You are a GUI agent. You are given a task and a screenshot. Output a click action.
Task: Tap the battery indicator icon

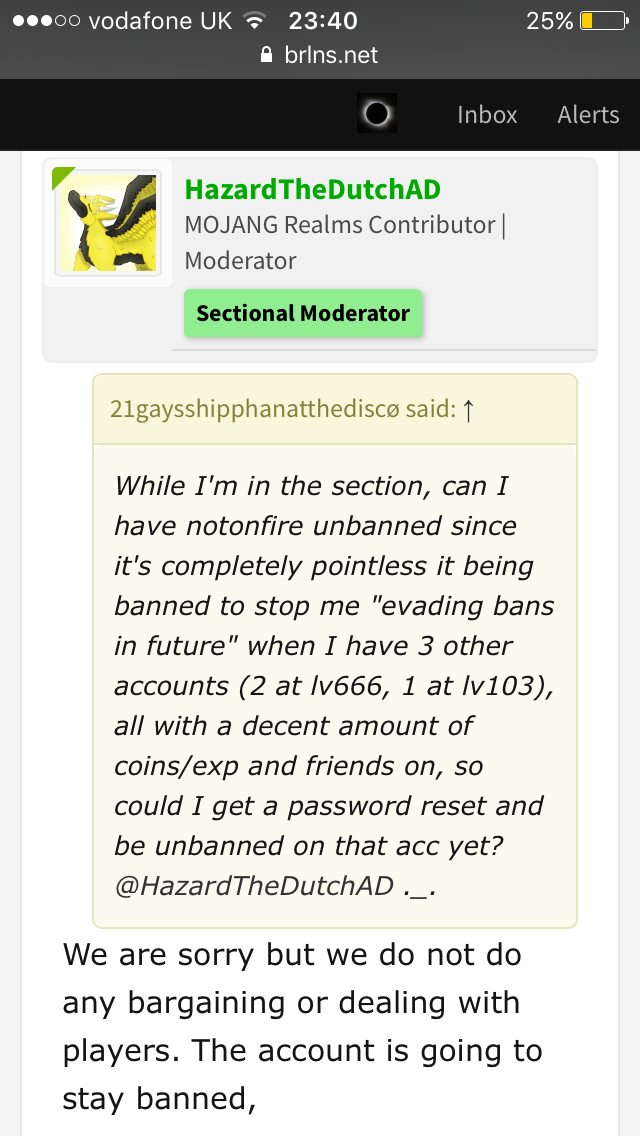pyautogui.click(x=604, y=20)
